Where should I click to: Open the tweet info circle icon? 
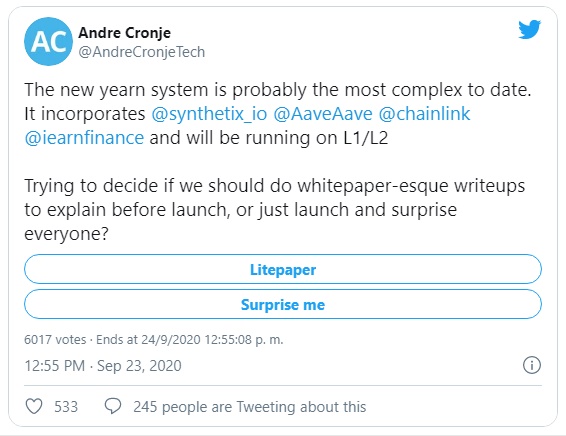coord(532,365)
